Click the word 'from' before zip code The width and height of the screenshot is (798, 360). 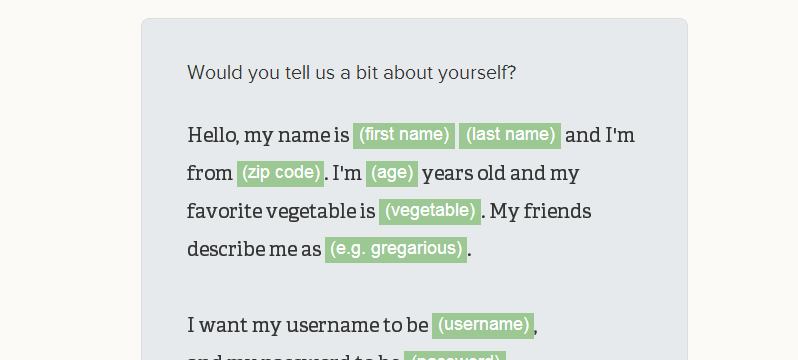coord(210,174)
